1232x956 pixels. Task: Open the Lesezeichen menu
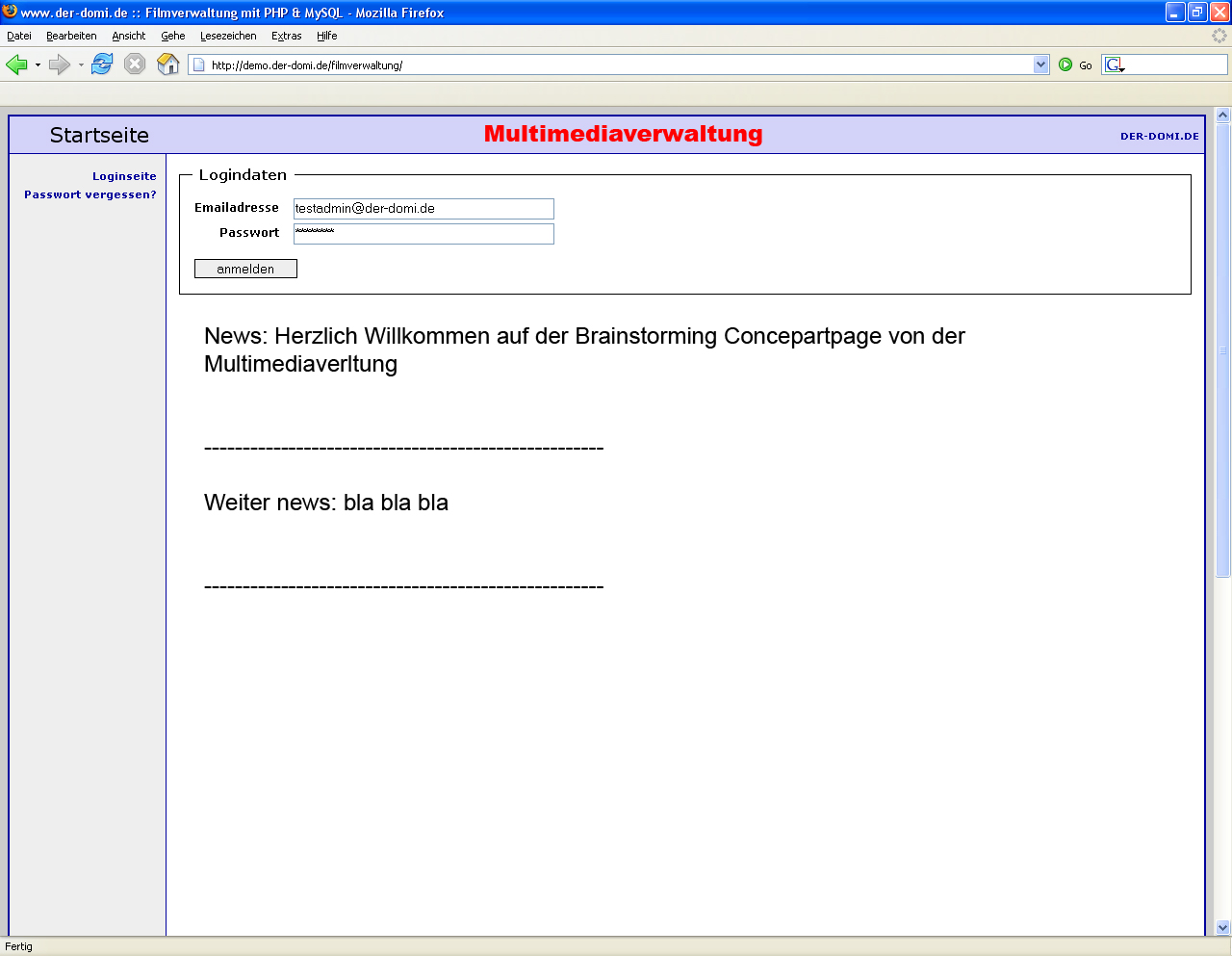pyautogui.click(x=228, y=36)
